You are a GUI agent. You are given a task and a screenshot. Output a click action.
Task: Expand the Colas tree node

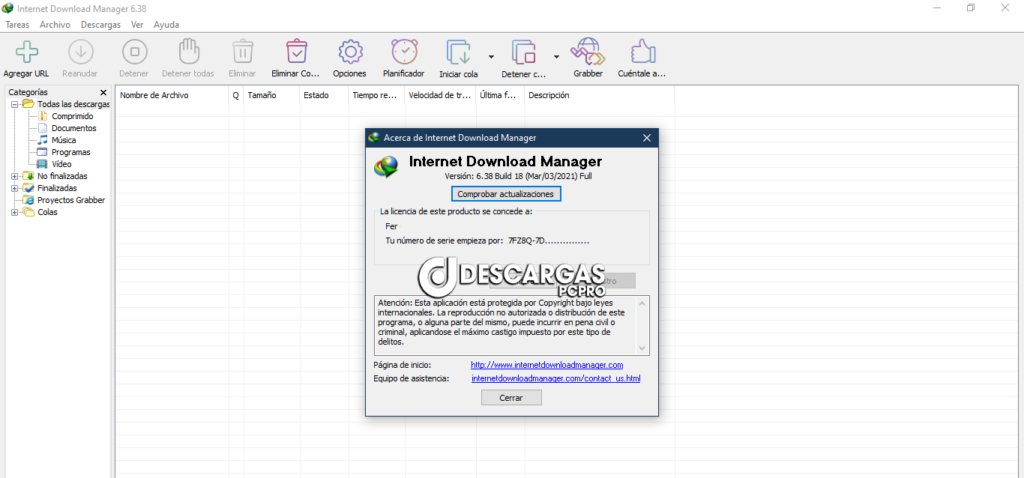coord(15,212)
